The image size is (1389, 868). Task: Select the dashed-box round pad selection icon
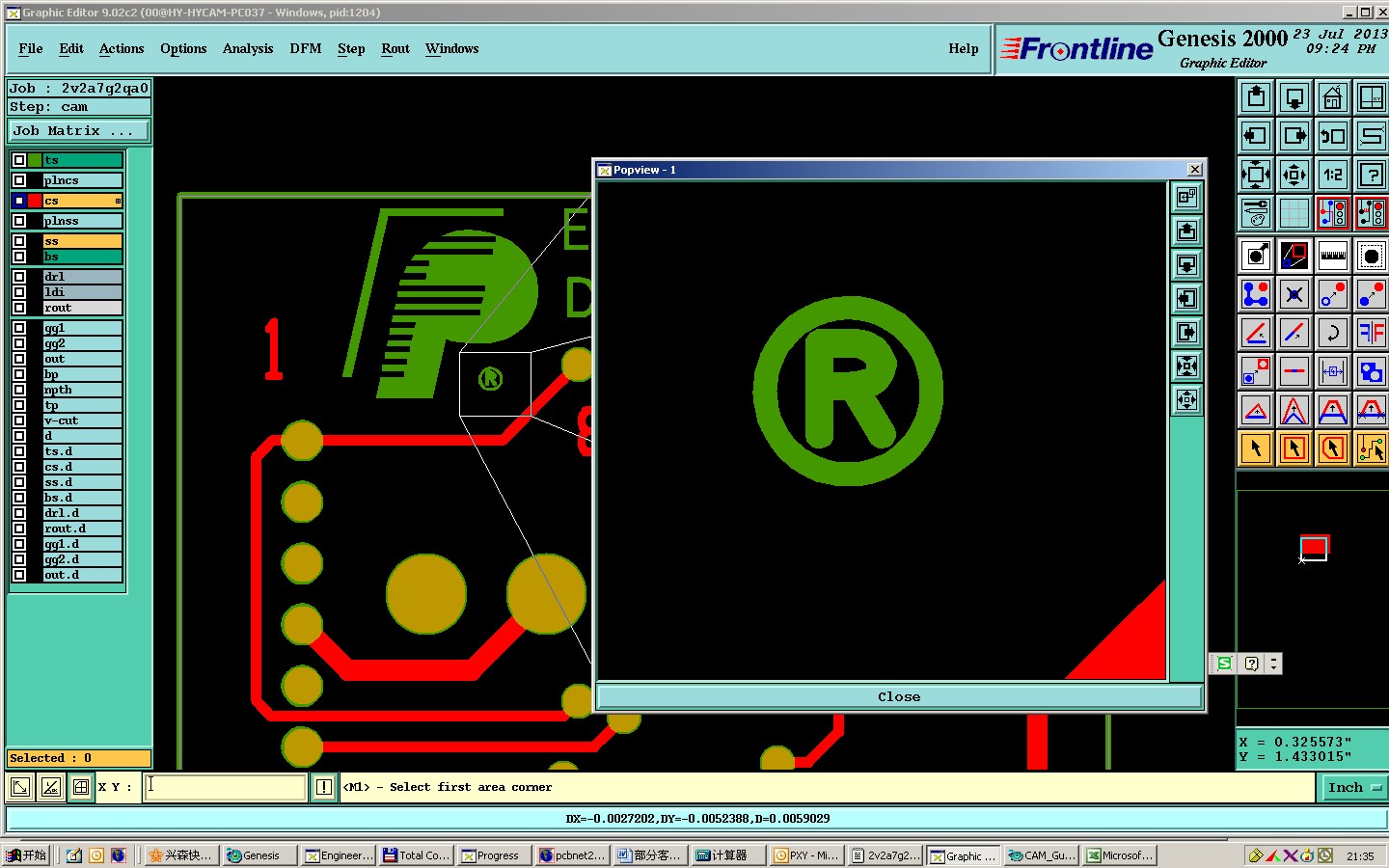1371,256
